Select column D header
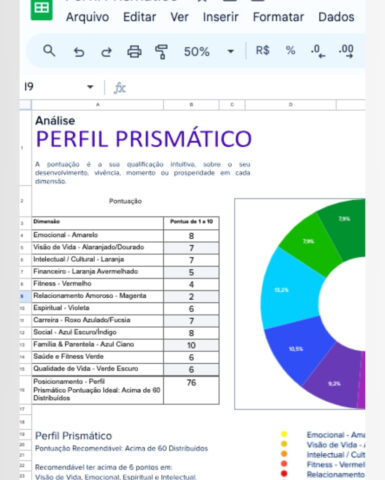Viewport: 385px width, 480px height. point(291,105)
